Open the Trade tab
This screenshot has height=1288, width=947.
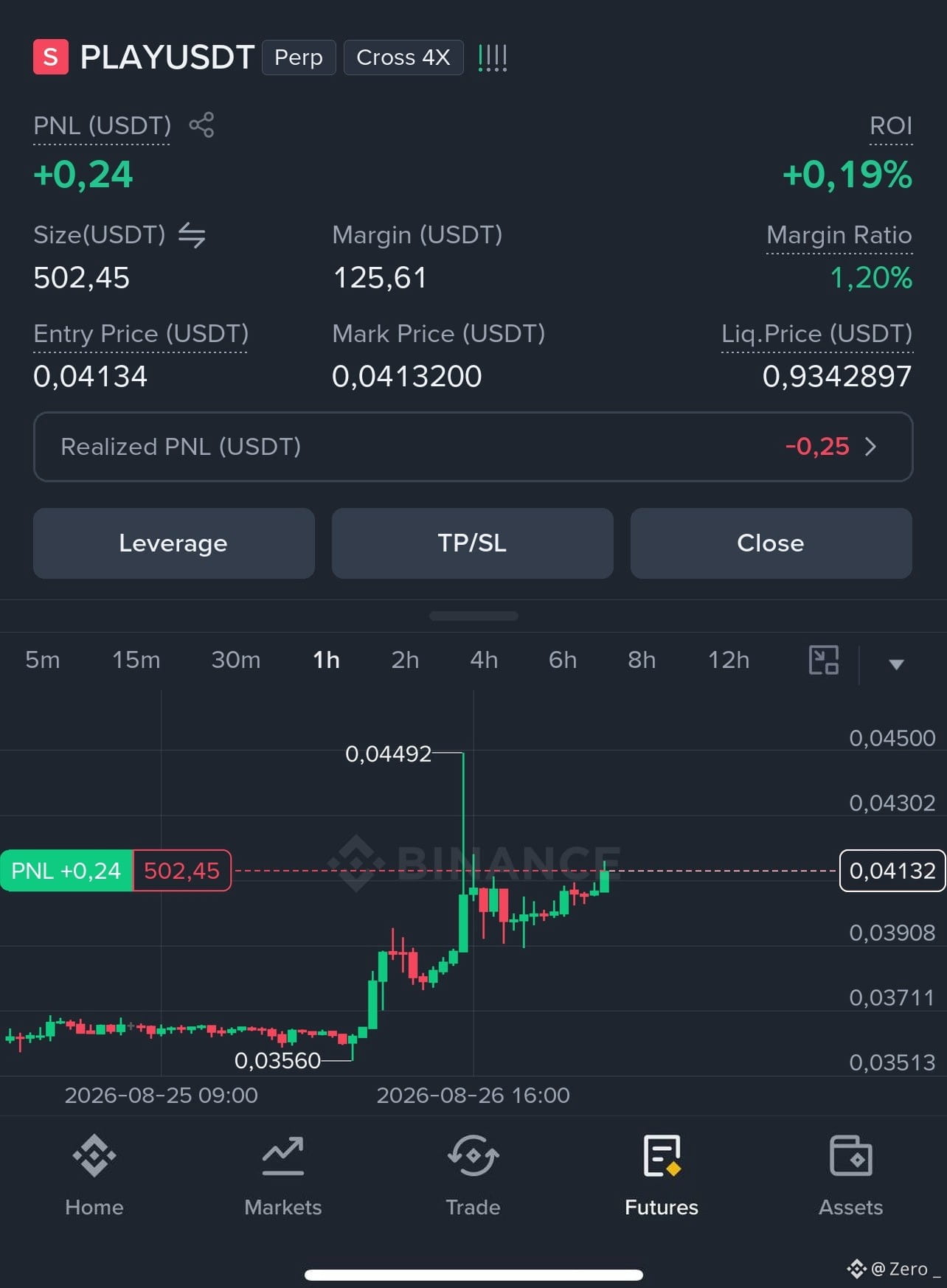coord(473,1175)
